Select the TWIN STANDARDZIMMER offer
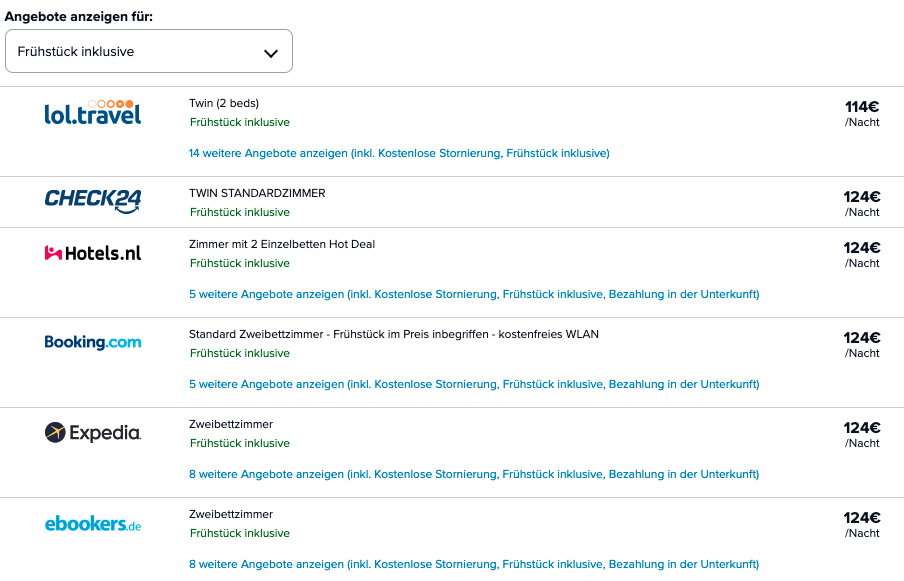The width and height of the screenshot is (904, 581). coord(257,193)
